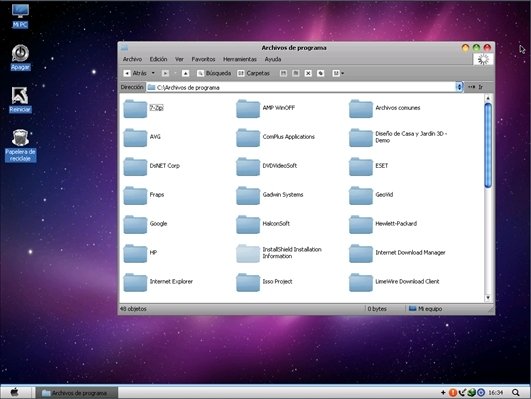Select the ESET folder

click(x=368, y=166)
